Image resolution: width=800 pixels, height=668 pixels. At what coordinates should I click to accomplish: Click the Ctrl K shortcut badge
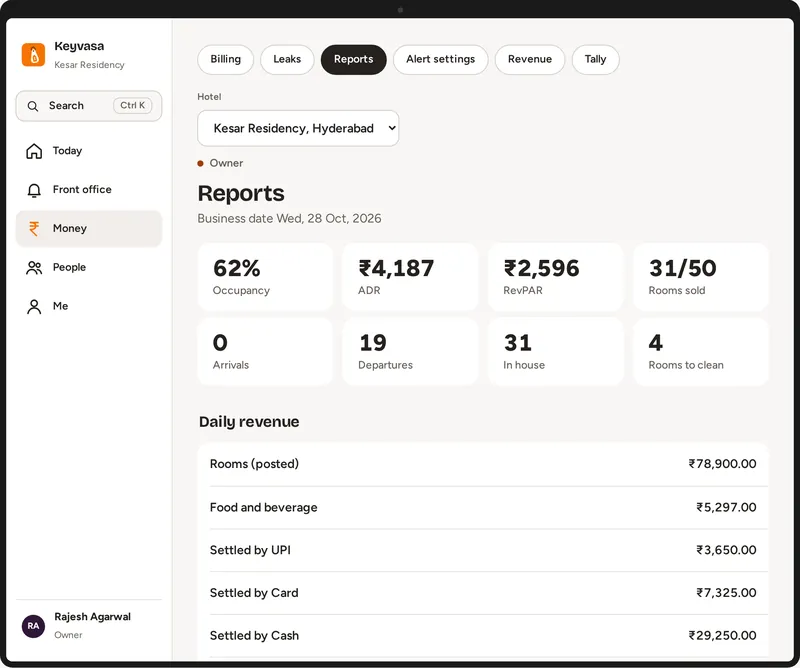pyautogui.click(x=133, y=105)
